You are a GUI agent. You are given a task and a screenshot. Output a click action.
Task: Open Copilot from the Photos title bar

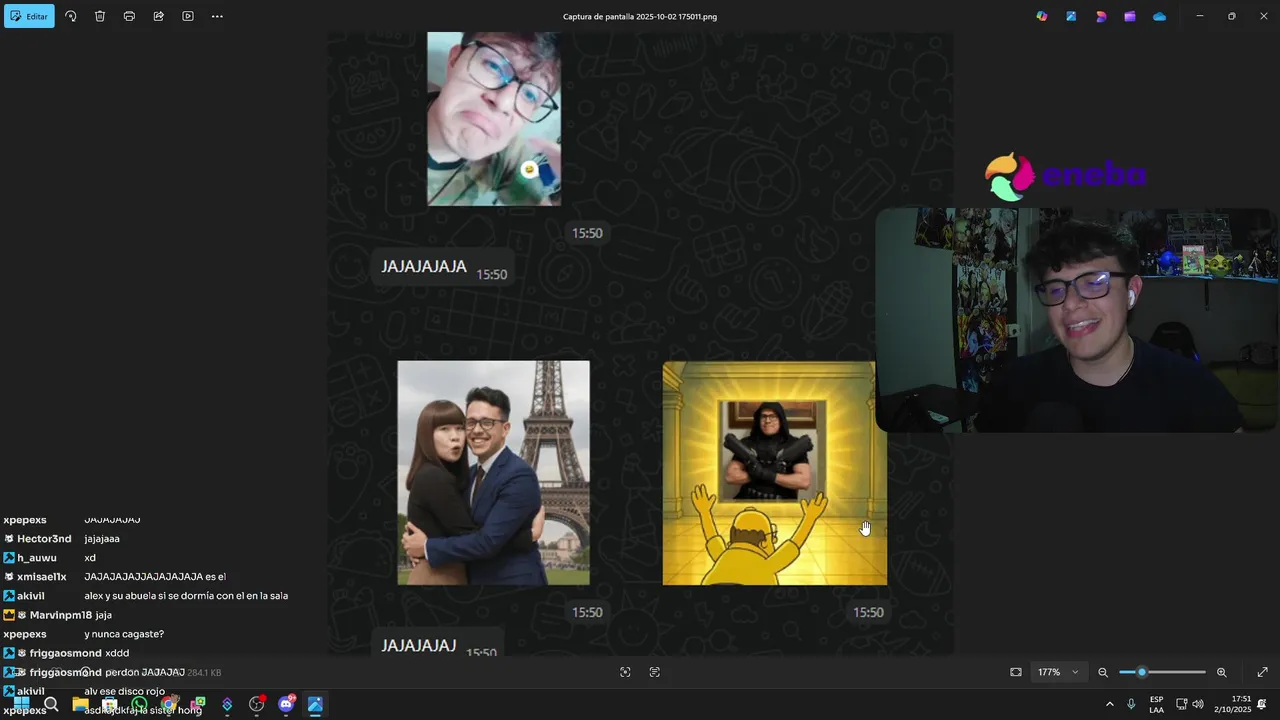pos(1042,16)
